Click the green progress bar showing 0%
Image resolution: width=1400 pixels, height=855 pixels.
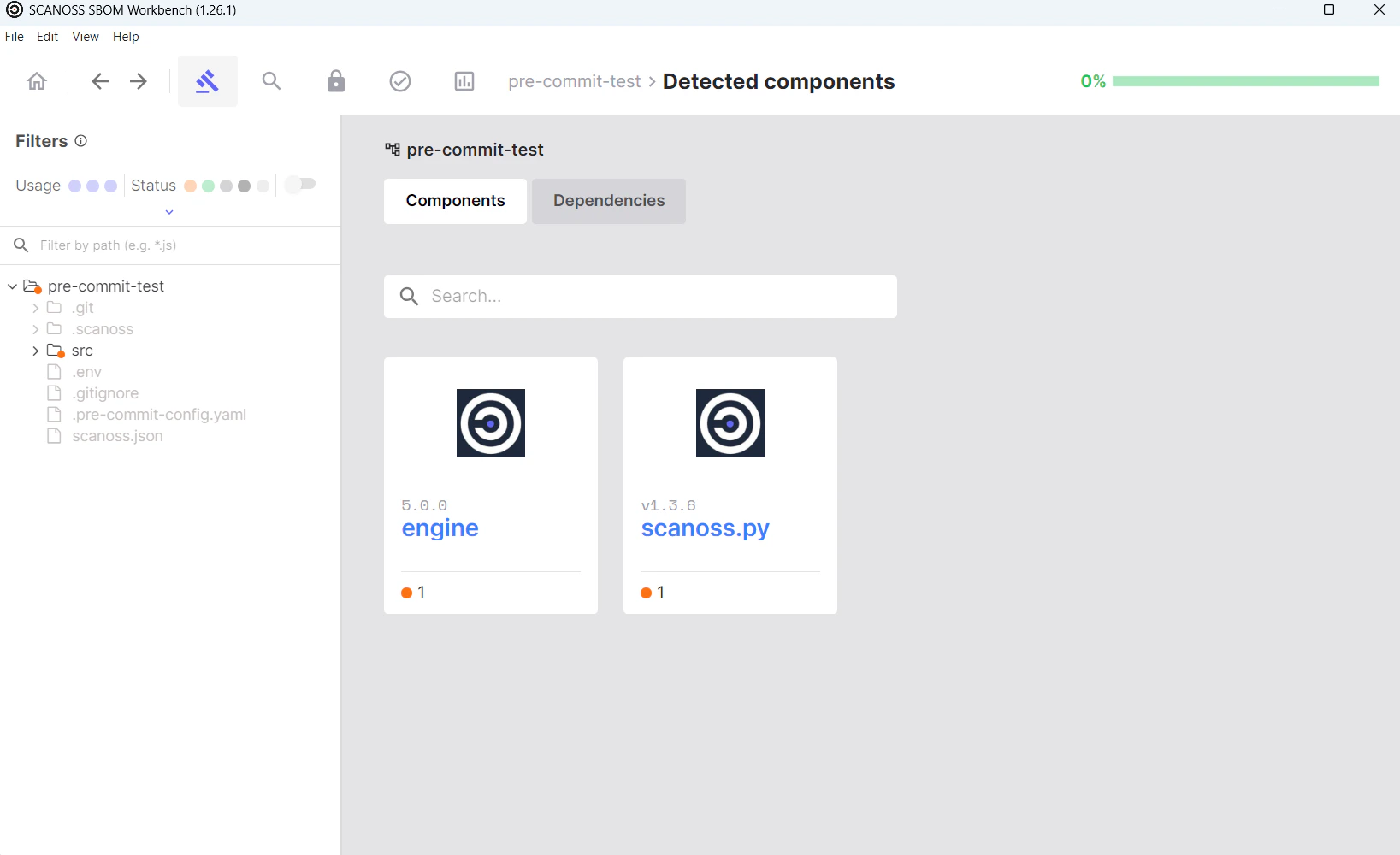click(x=1246, y=80)
